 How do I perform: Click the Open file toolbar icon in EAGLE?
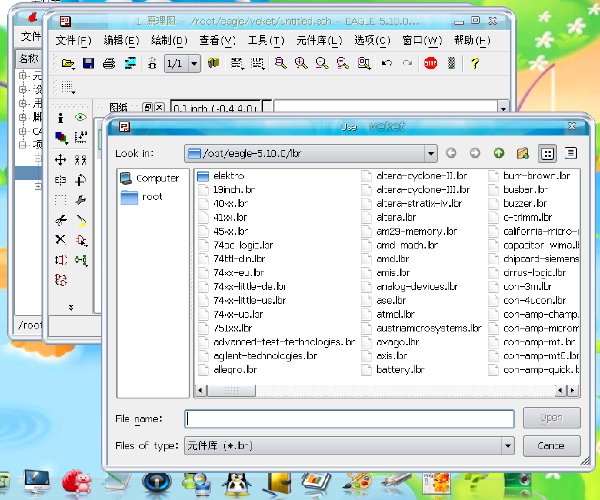68,64
